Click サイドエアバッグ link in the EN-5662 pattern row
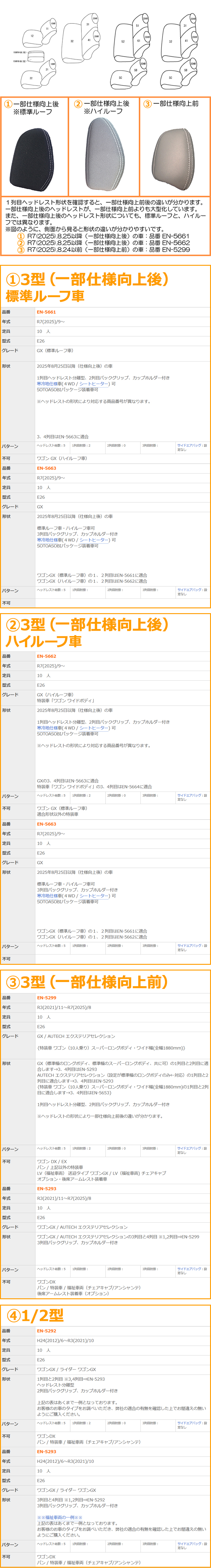 [189, 795]
